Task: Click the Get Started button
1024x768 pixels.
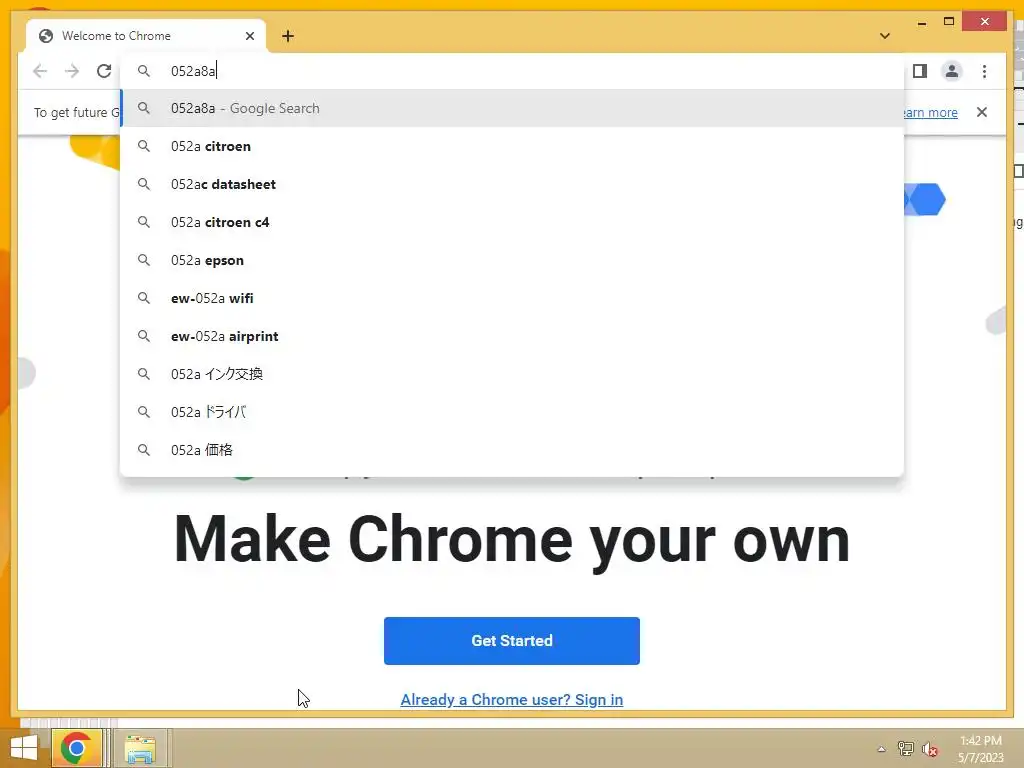Action: 512,641
